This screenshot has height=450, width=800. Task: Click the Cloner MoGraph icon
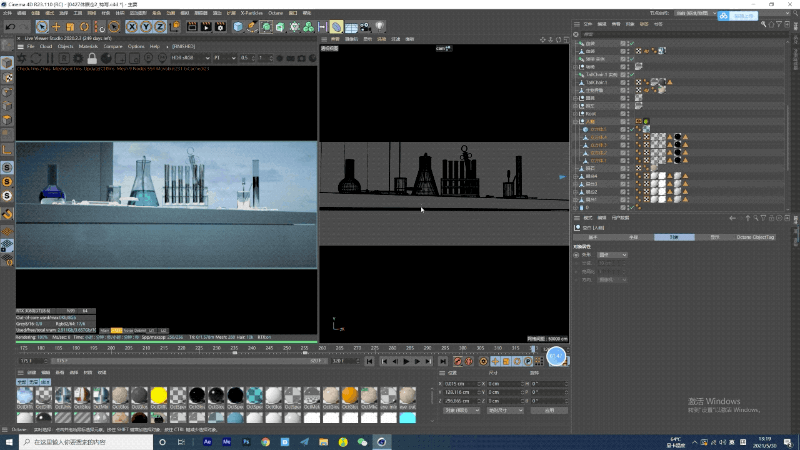coord(308,27)
